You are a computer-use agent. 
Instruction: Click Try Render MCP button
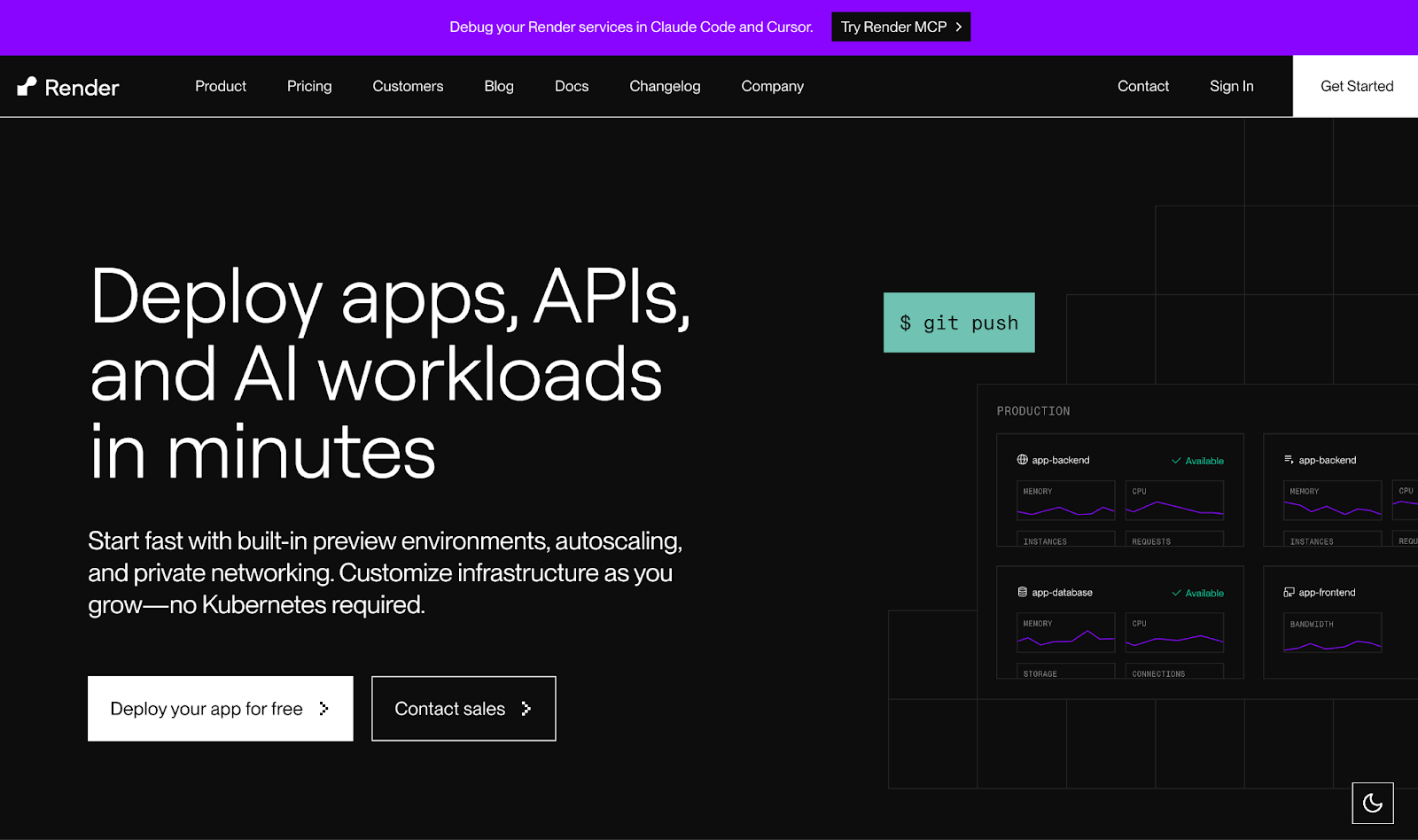(901, 27)
